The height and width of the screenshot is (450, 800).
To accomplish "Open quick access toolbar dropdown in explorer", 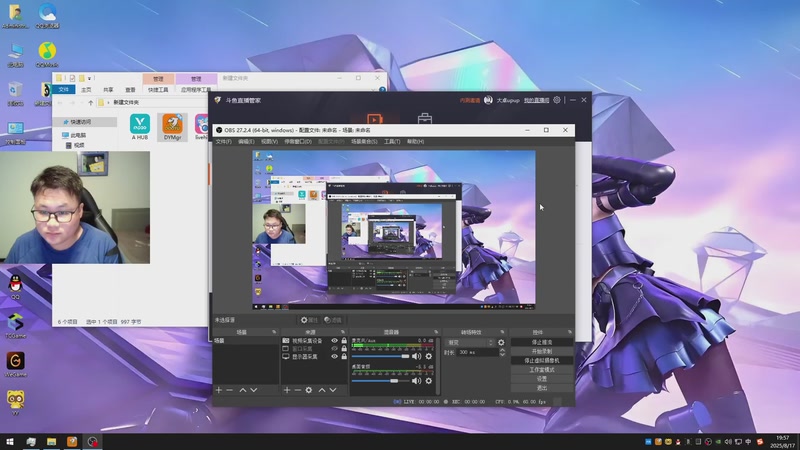I will click(x=89, y=78).
